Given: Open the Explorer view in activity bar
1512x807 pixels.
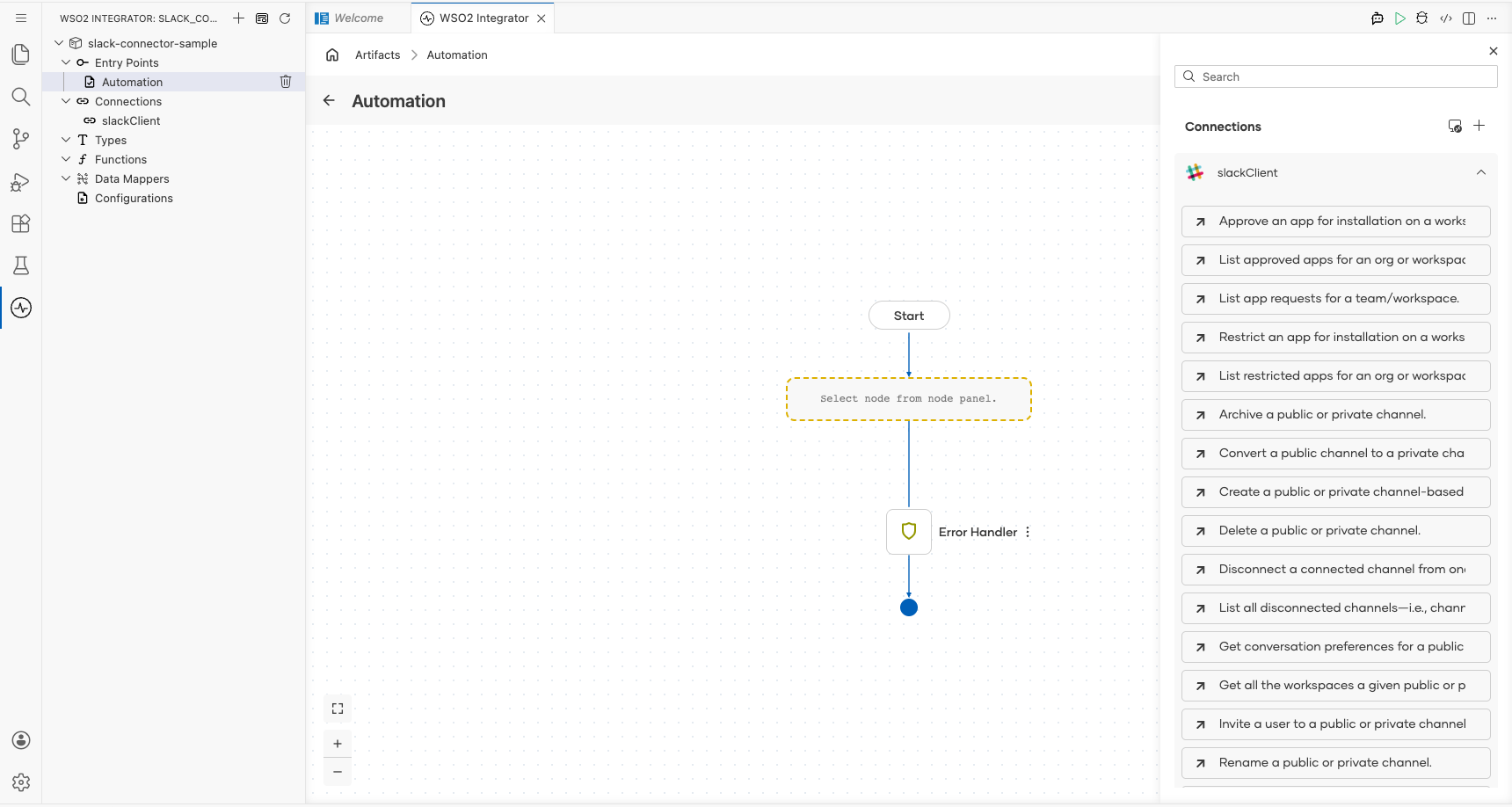Looking at the screenshot, I should pos(21,55).
